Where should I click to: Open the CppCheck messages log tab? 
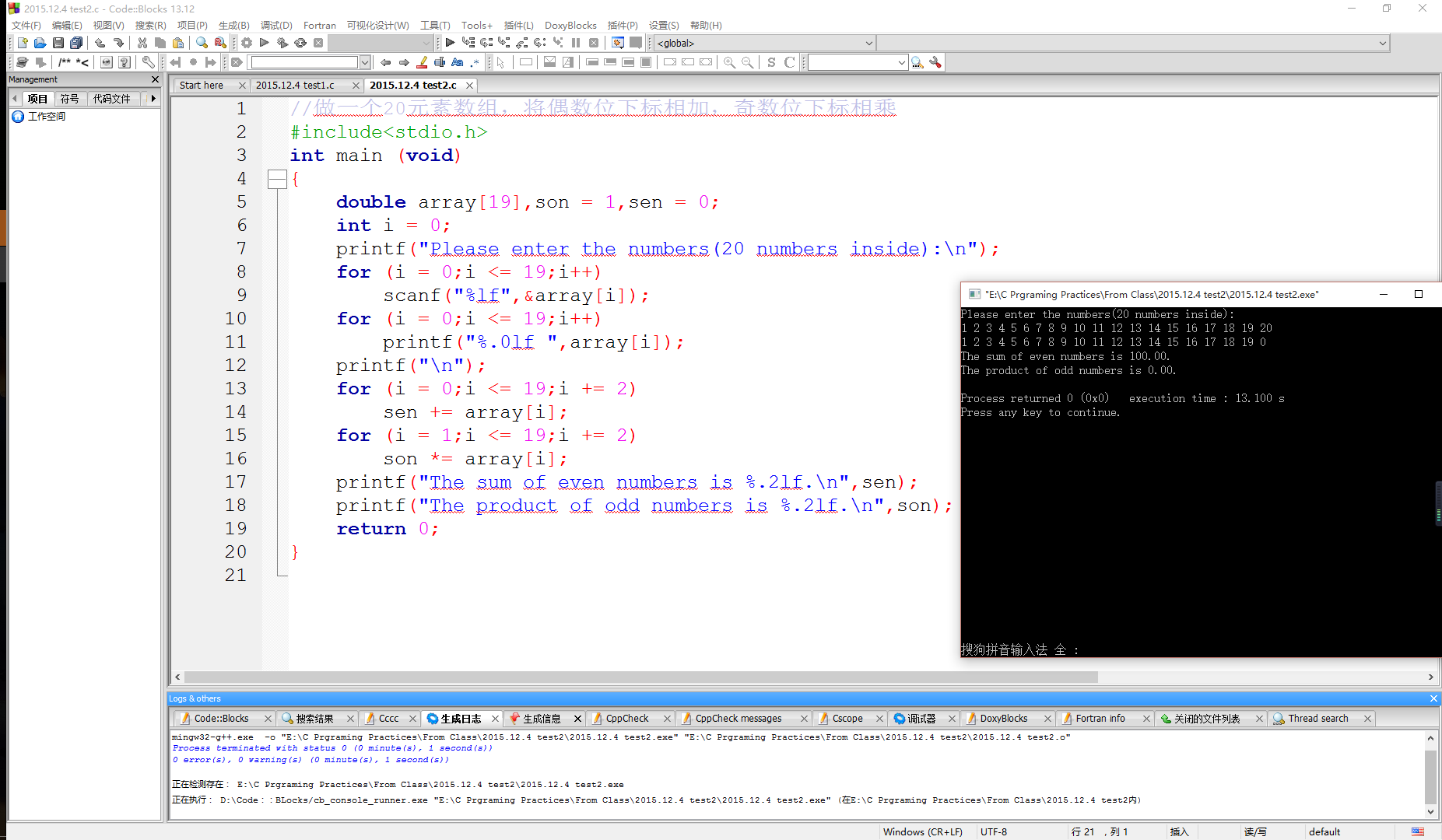coord(738,719)
